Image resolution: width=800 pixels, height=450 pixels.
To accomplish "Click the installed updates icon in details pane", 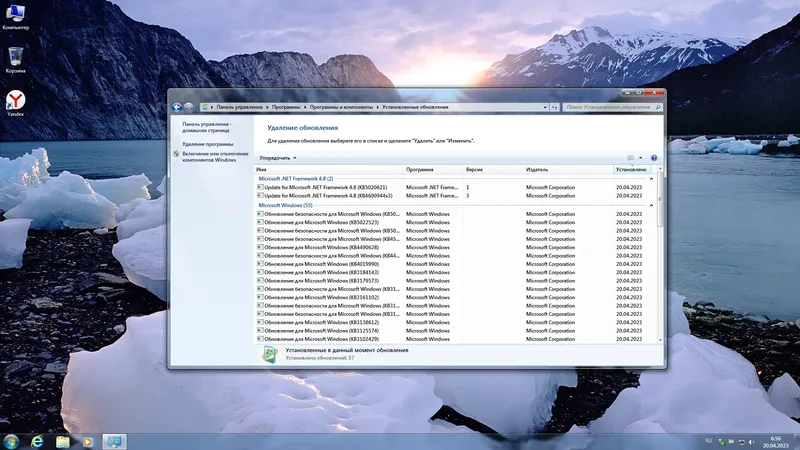I will click(x=269, y=354).
